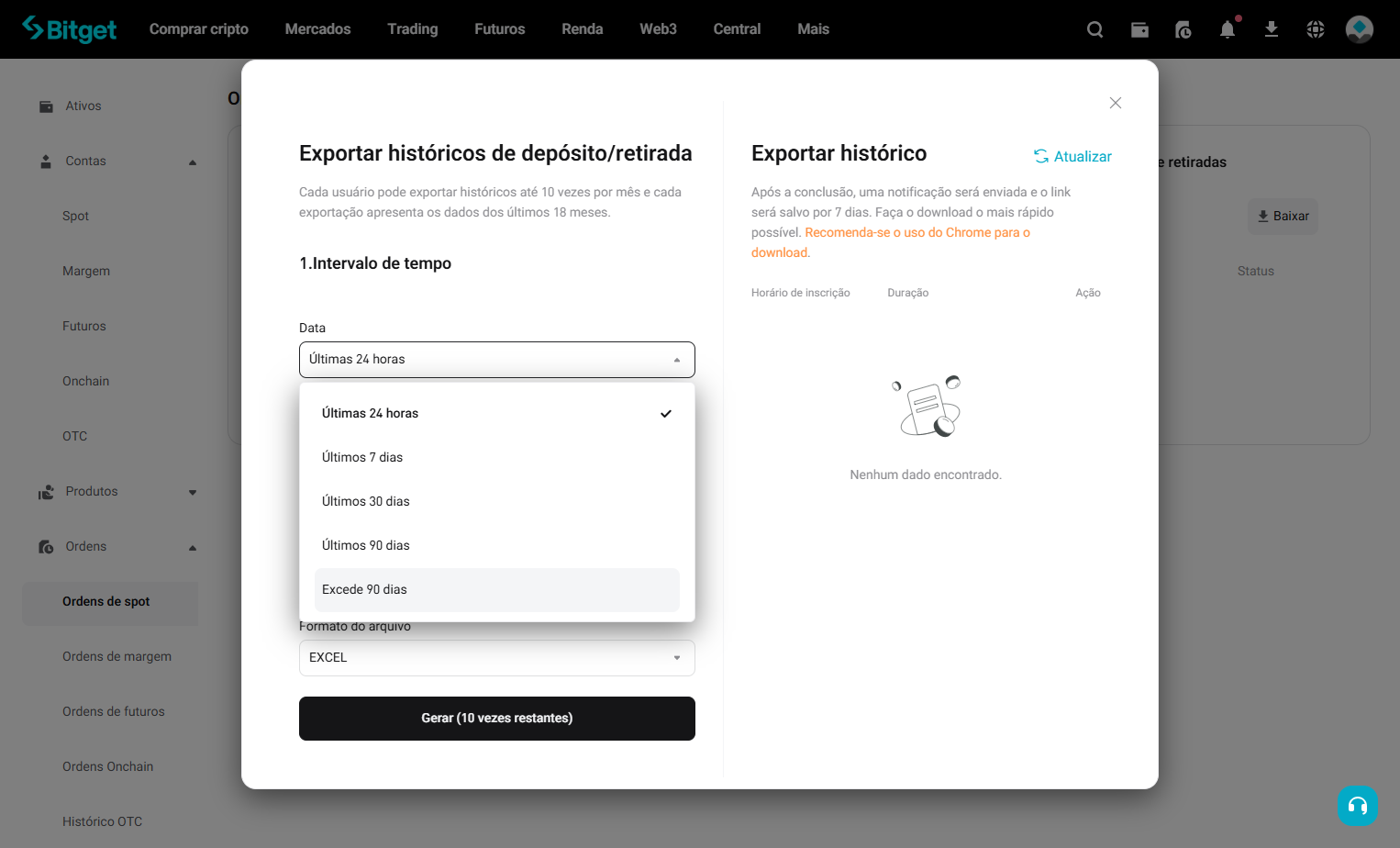Open the customer support headset chat button
The height and width of the screenshot is (848, 1400).
(x=1358, y=806)
